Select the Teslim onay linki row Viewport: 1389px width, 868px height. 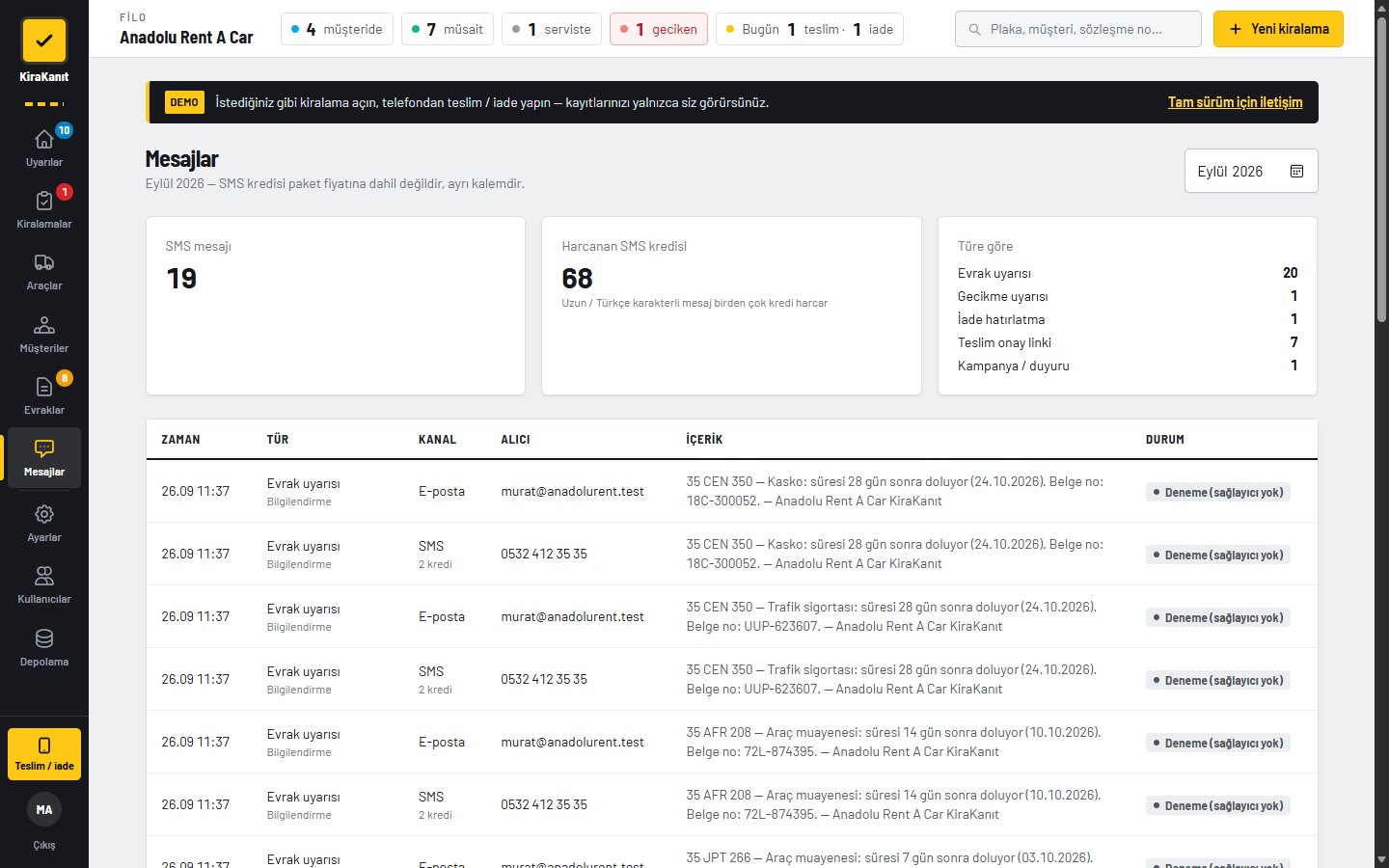pyautogui.click(x=1128, y=342)
